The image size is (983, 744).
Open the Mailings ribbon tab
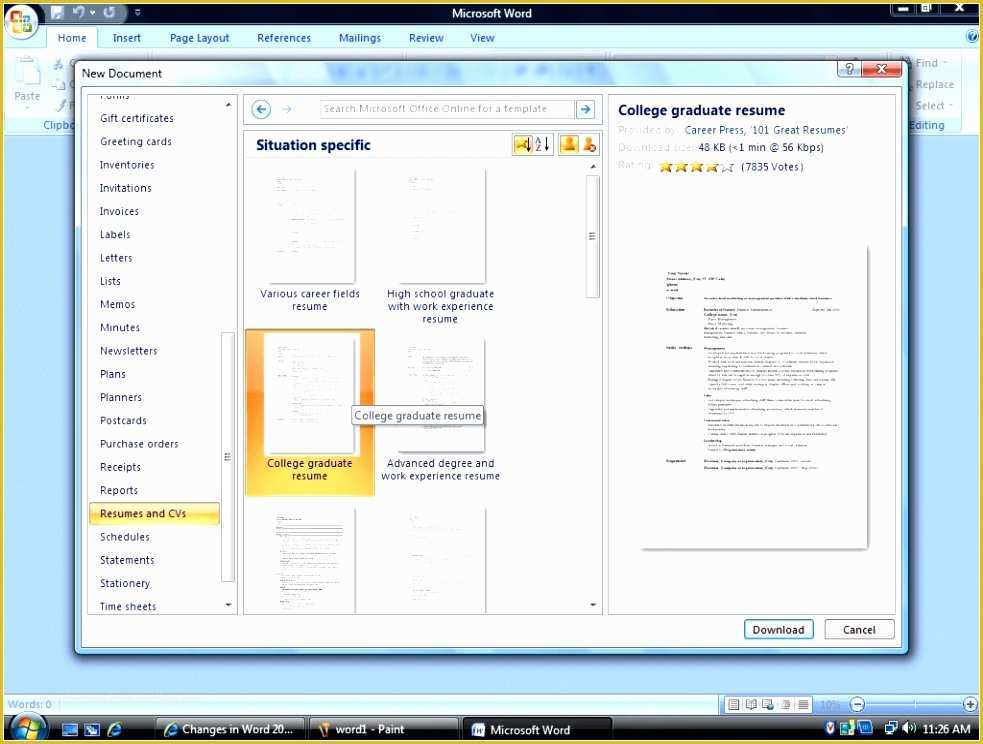pyautogui.click(x=359, y=38)
